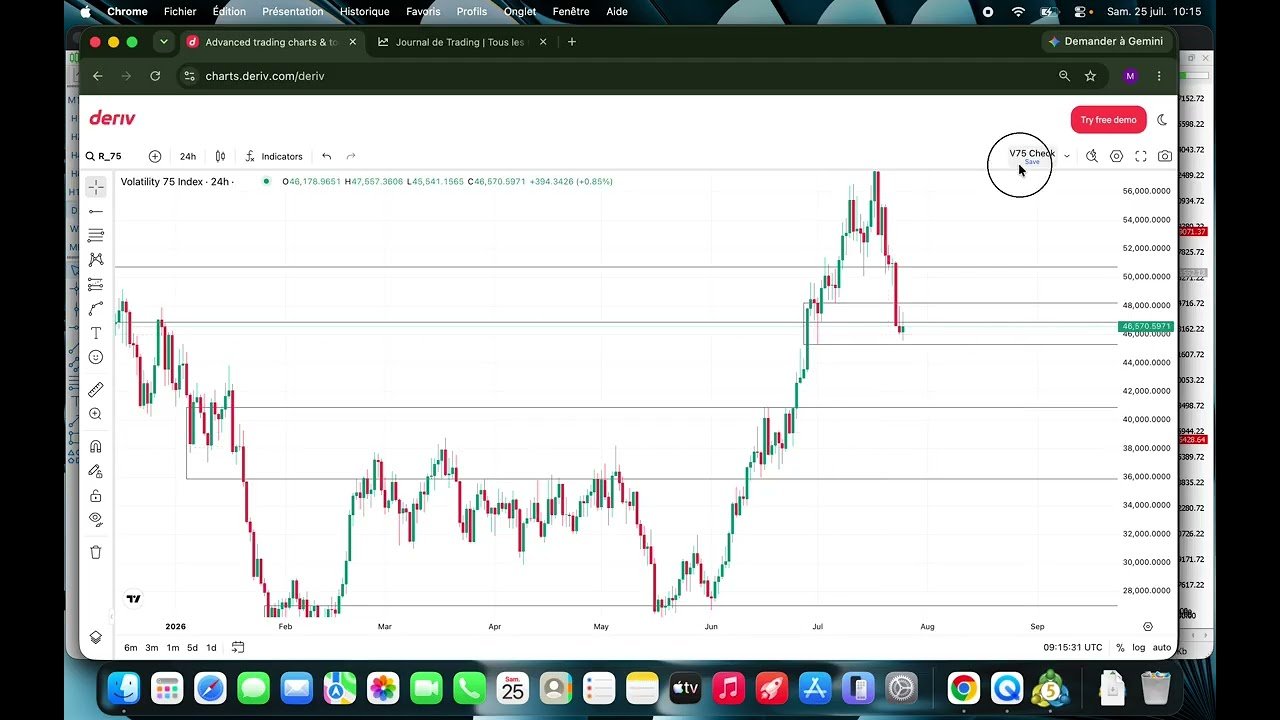The image size is (1280, 720).
Task: Toggle log scale mode
Action: 1139,648
